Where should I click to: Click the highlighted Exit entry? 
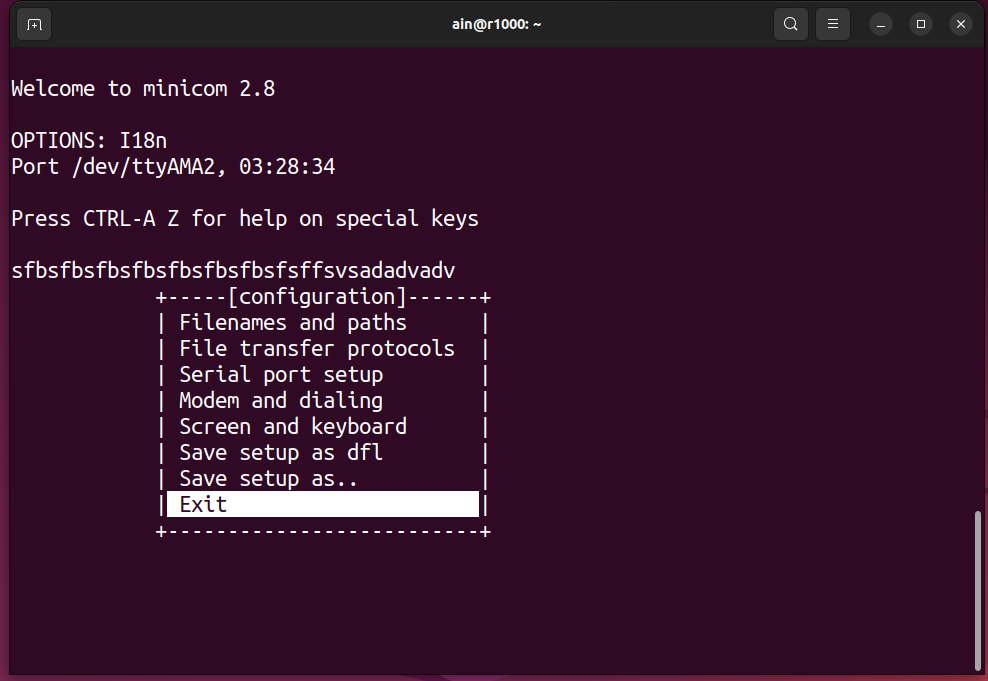(323, 504)
